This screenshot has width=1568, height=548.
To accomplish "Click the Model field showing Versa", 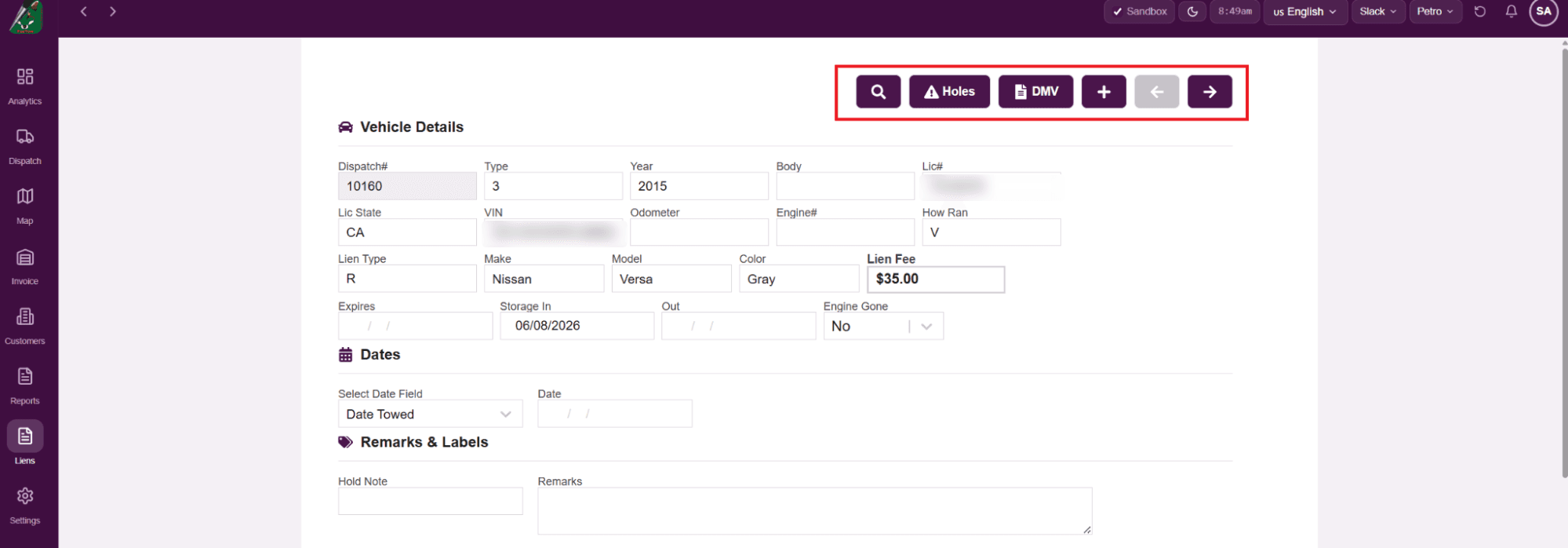I will tap(671, 279).
